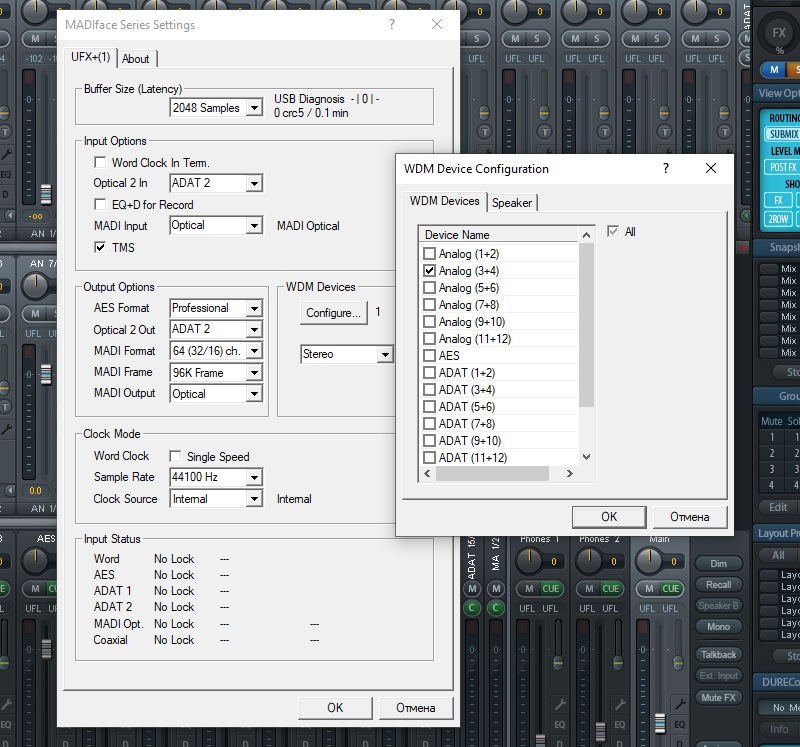Mute the Phones 2 output
This screenshot has width=800, height=747.
coord(589,589)
